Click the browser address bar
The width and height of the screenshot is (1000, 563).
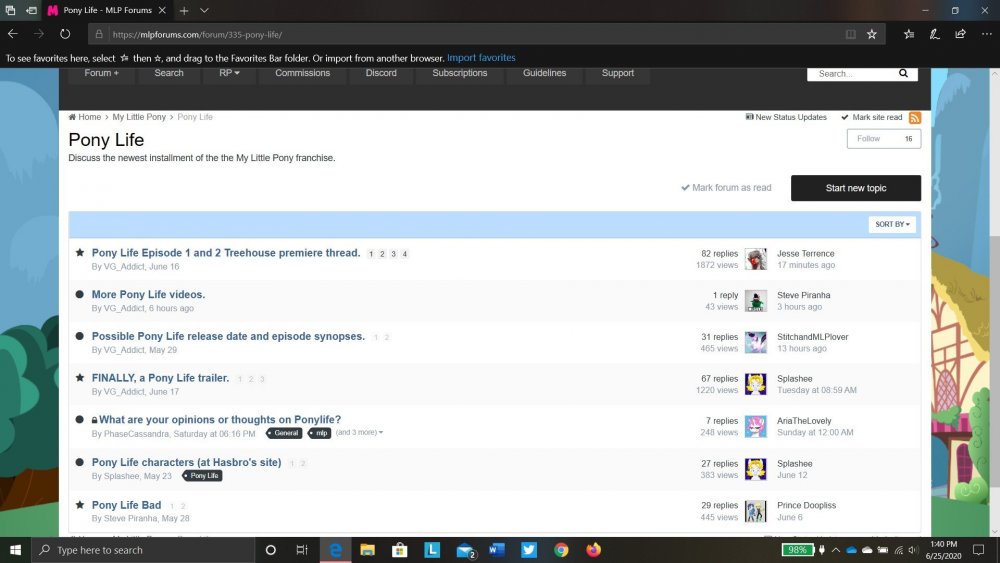[x=472, y=34]
